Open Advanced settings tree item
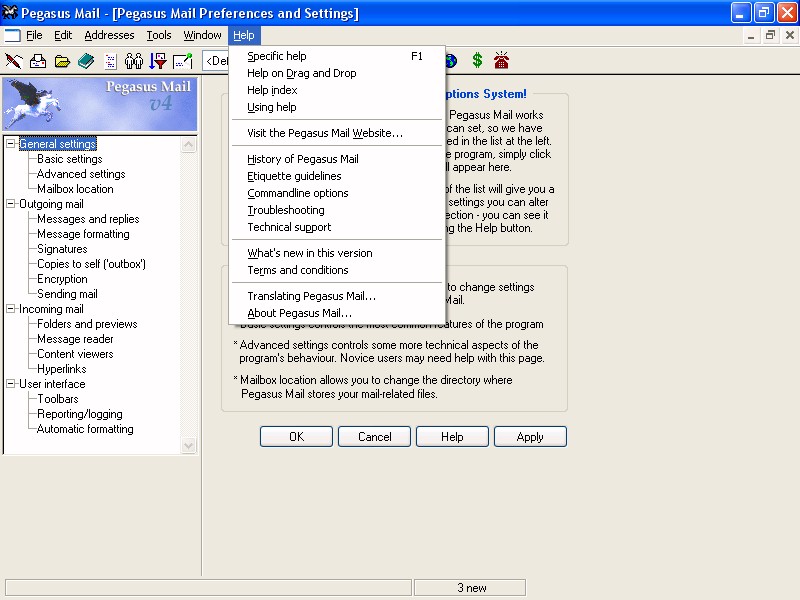 (81, 174)
